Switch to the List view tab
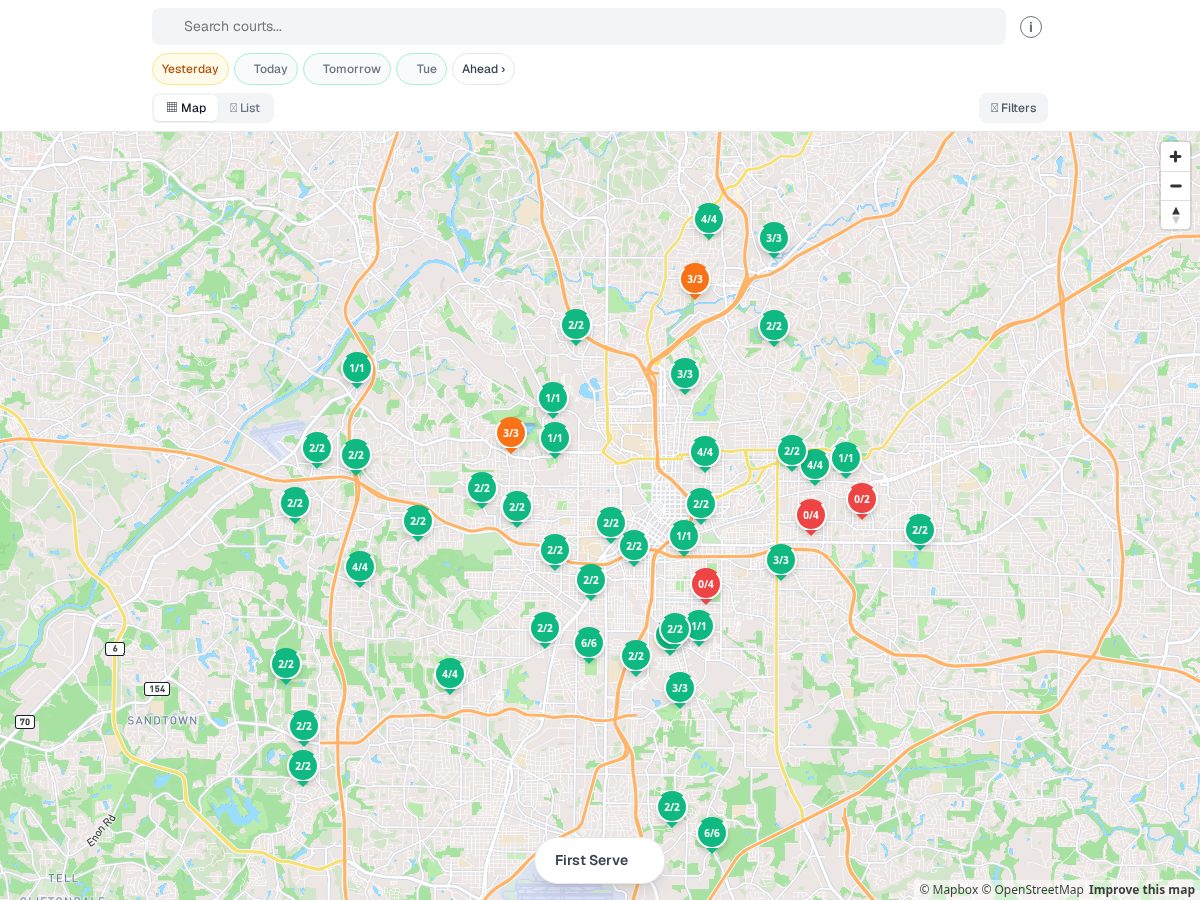1200x900 pixels. tap(245, 108)
